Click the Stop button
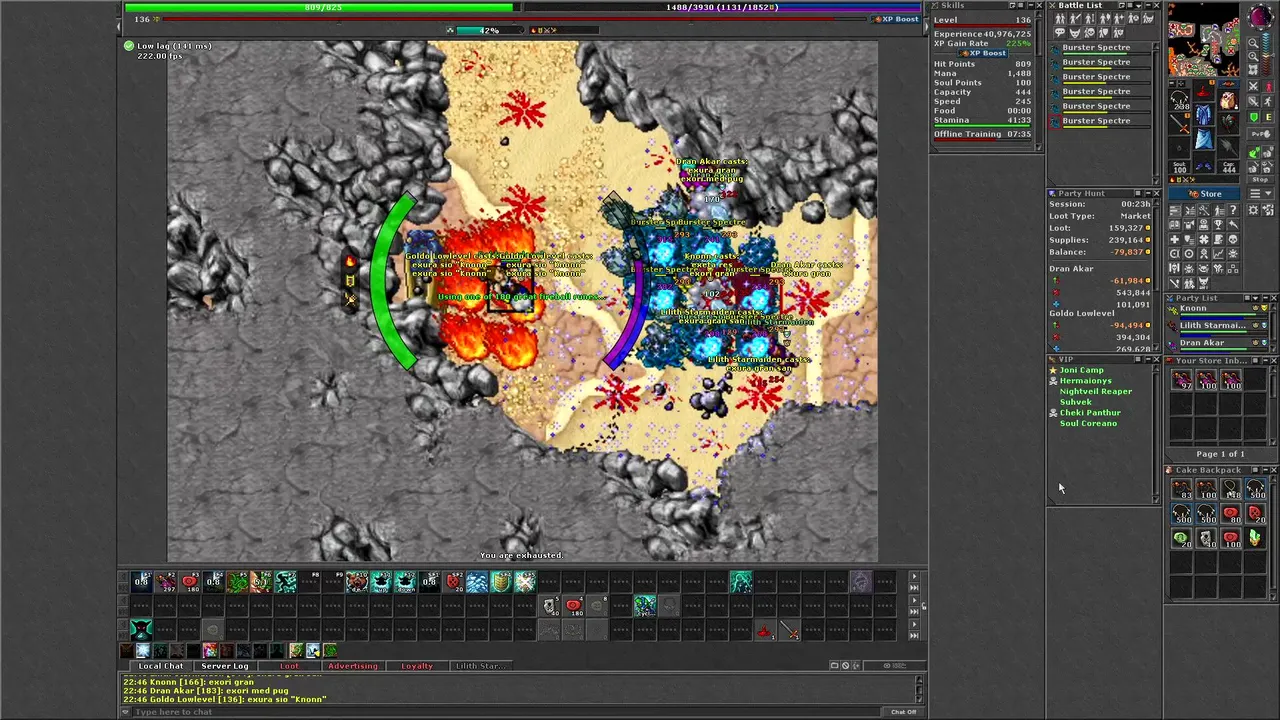This screenshot has height=720, width=1280. coord(1261,179)
